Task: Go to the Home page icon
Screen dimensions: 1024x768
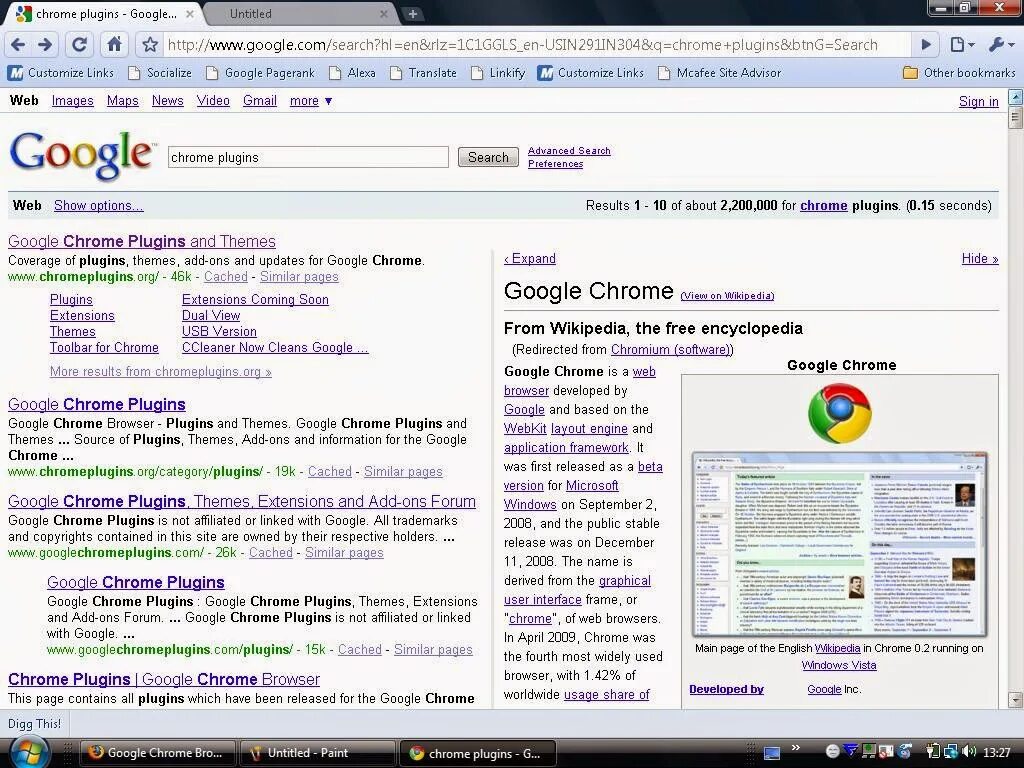Action: click(114, 44)
